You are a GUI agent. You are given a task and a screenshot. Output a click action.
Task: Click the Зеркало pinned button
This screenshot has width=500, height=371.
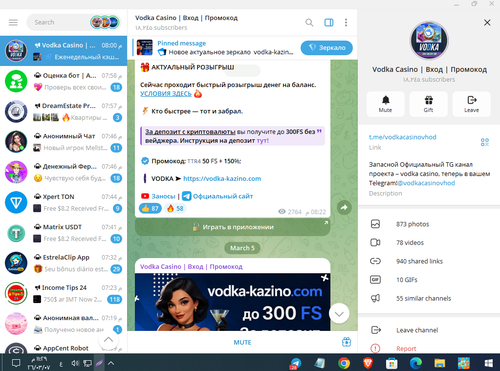[x=327, y=48]
